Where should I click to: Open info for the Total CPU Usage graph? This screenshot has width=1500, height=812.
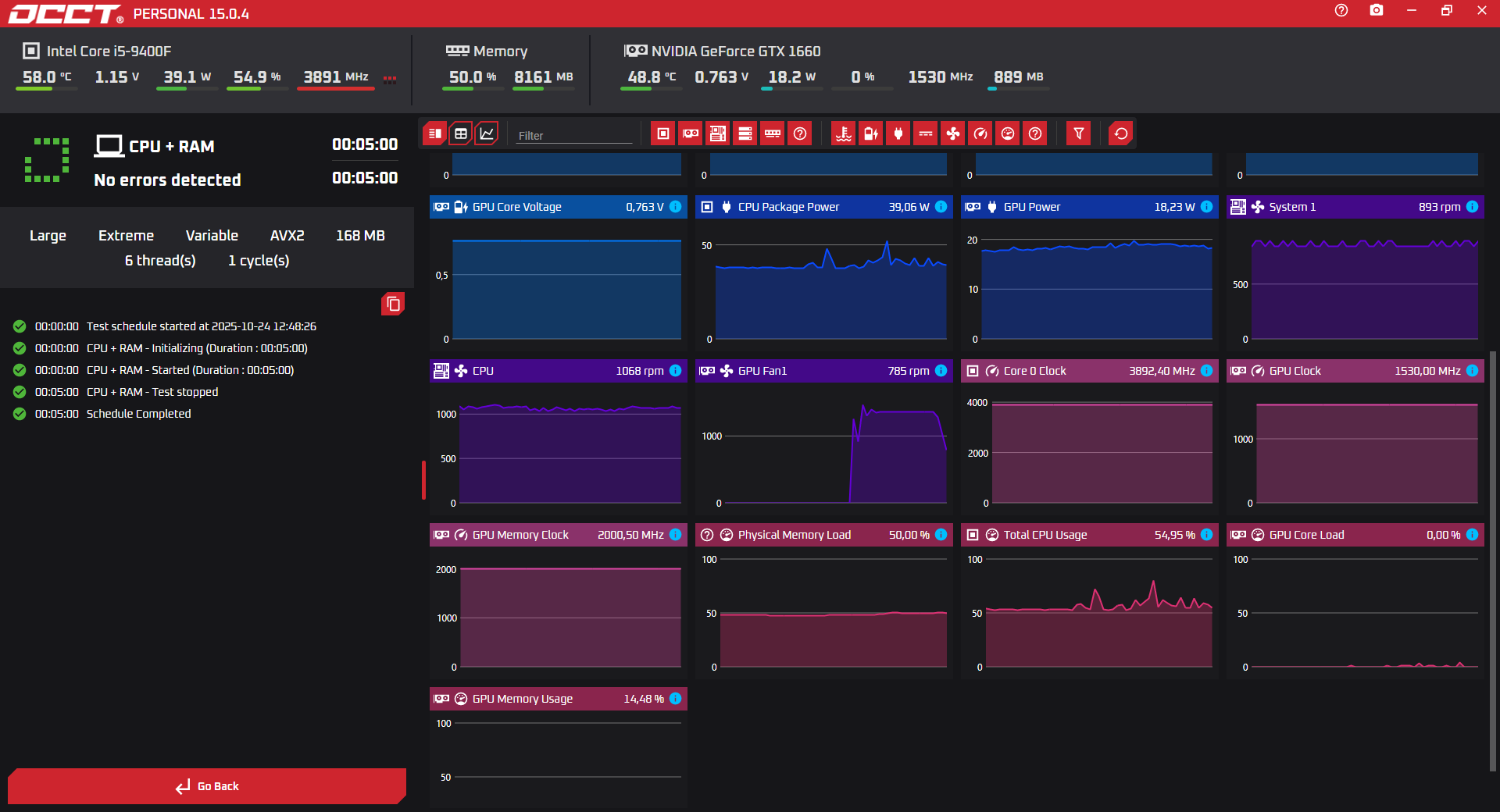coord(1206,535)
